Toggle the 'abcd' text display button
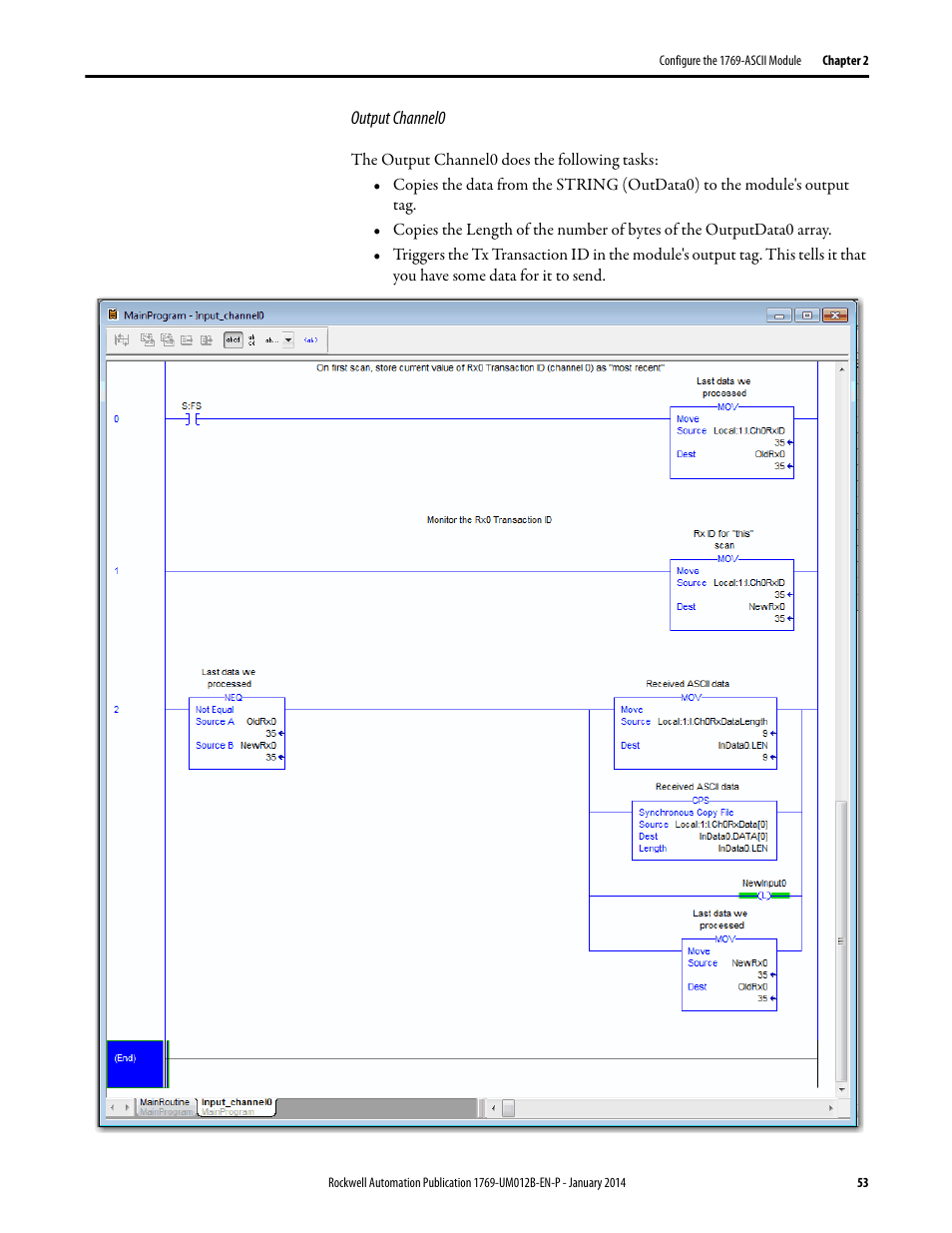Screen dimensions: 952x1233 point(233,339)
